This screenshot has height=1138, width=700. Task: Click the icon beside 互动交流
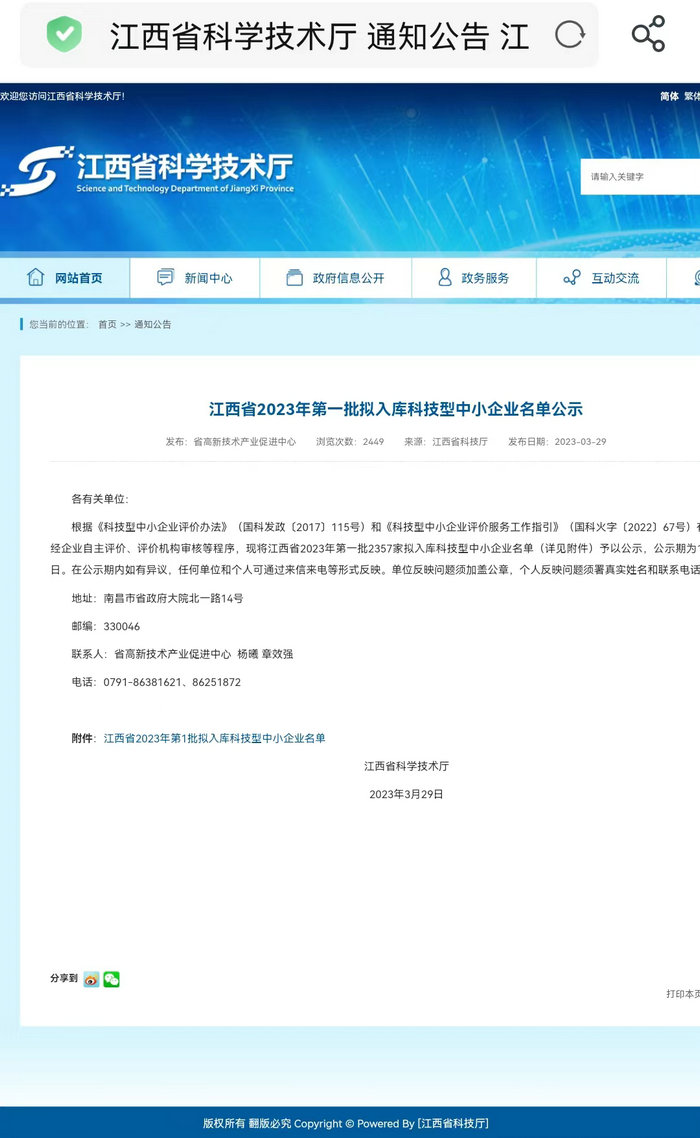coord(572,277)
